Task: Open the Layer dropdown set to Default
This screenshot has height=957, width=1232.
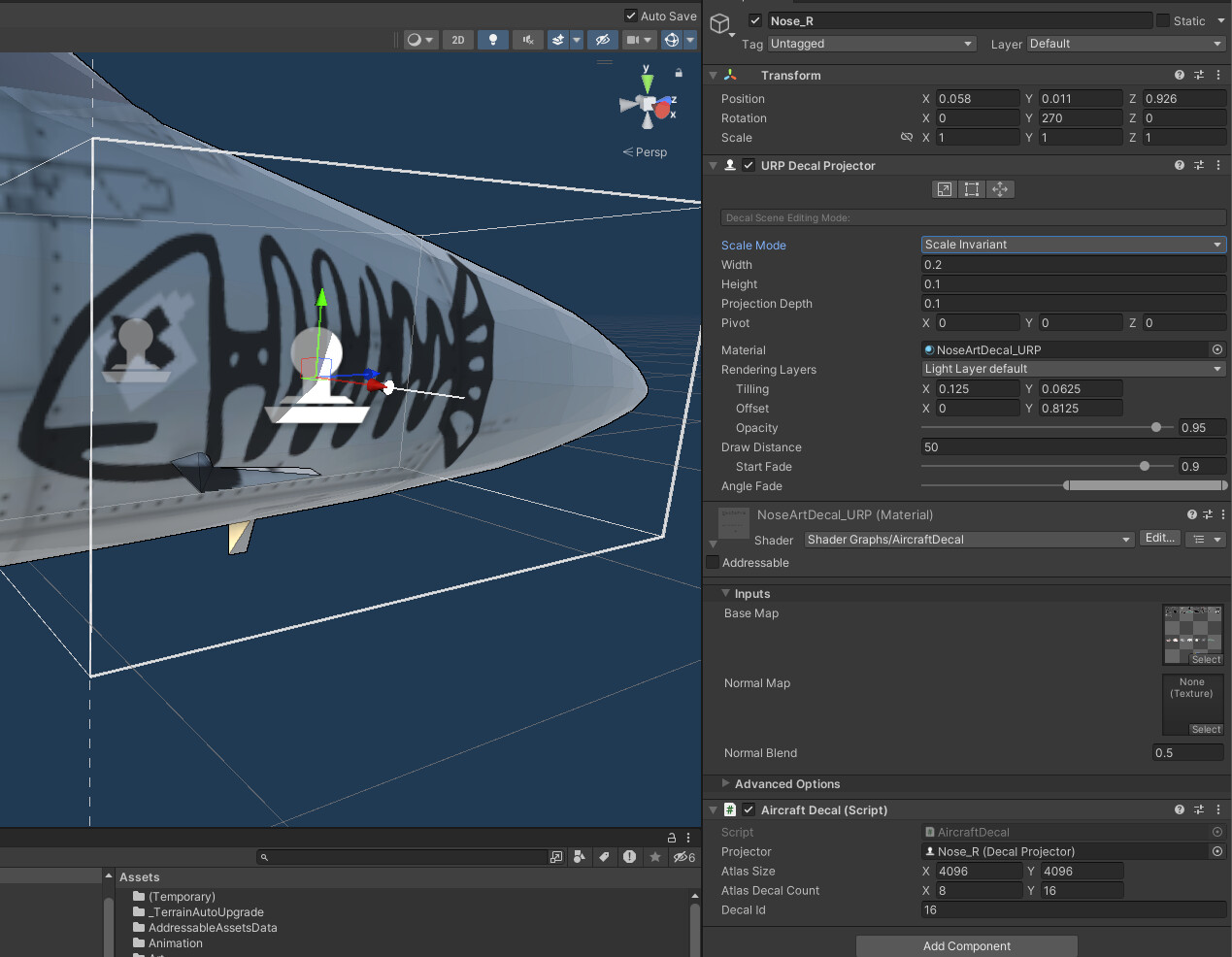Action: [x=1124, y=44]
